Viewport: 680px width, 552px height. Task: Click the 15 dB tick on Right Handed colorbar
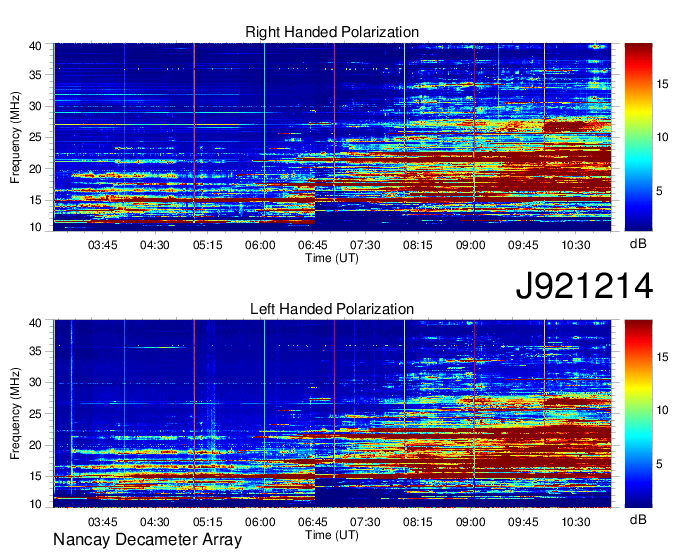(662, 84)
